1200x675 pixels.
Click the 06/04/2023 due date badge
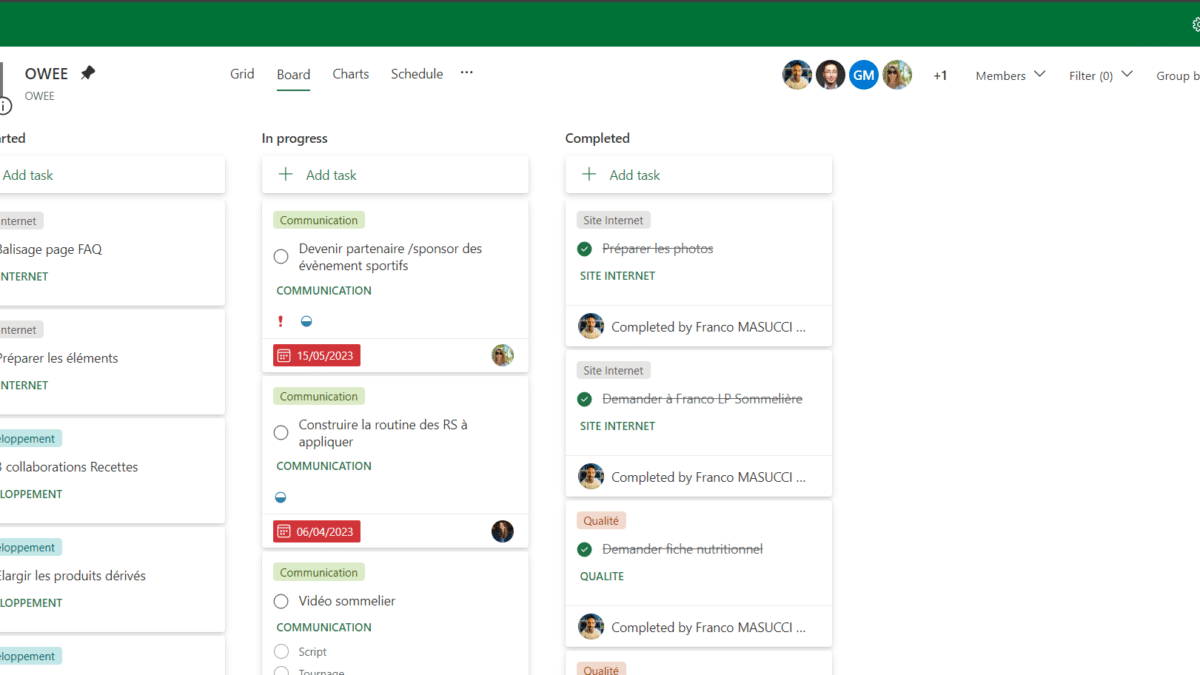pos(317,531)
